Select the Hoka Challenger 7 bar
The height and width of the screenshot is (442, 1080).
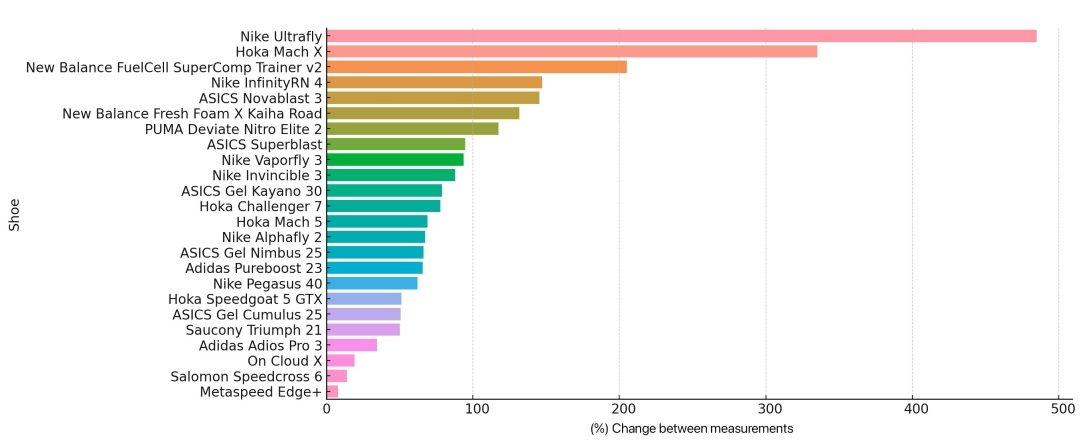(x=384, y=206)
